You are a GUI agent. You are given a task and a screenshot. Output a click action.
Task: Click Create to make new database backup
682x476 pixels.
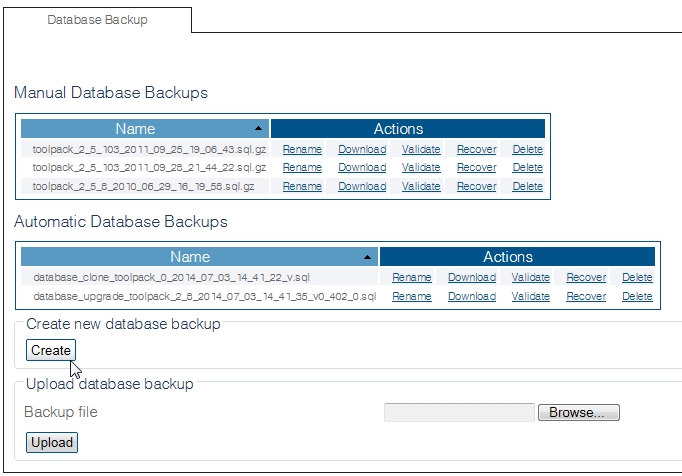tap(50, 350)
